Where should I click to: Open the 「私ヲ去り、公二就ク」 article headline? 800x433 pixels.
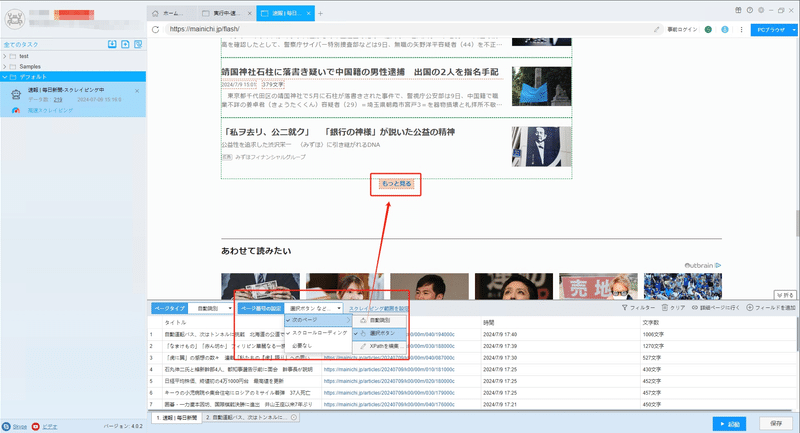(x=338, y=132)
